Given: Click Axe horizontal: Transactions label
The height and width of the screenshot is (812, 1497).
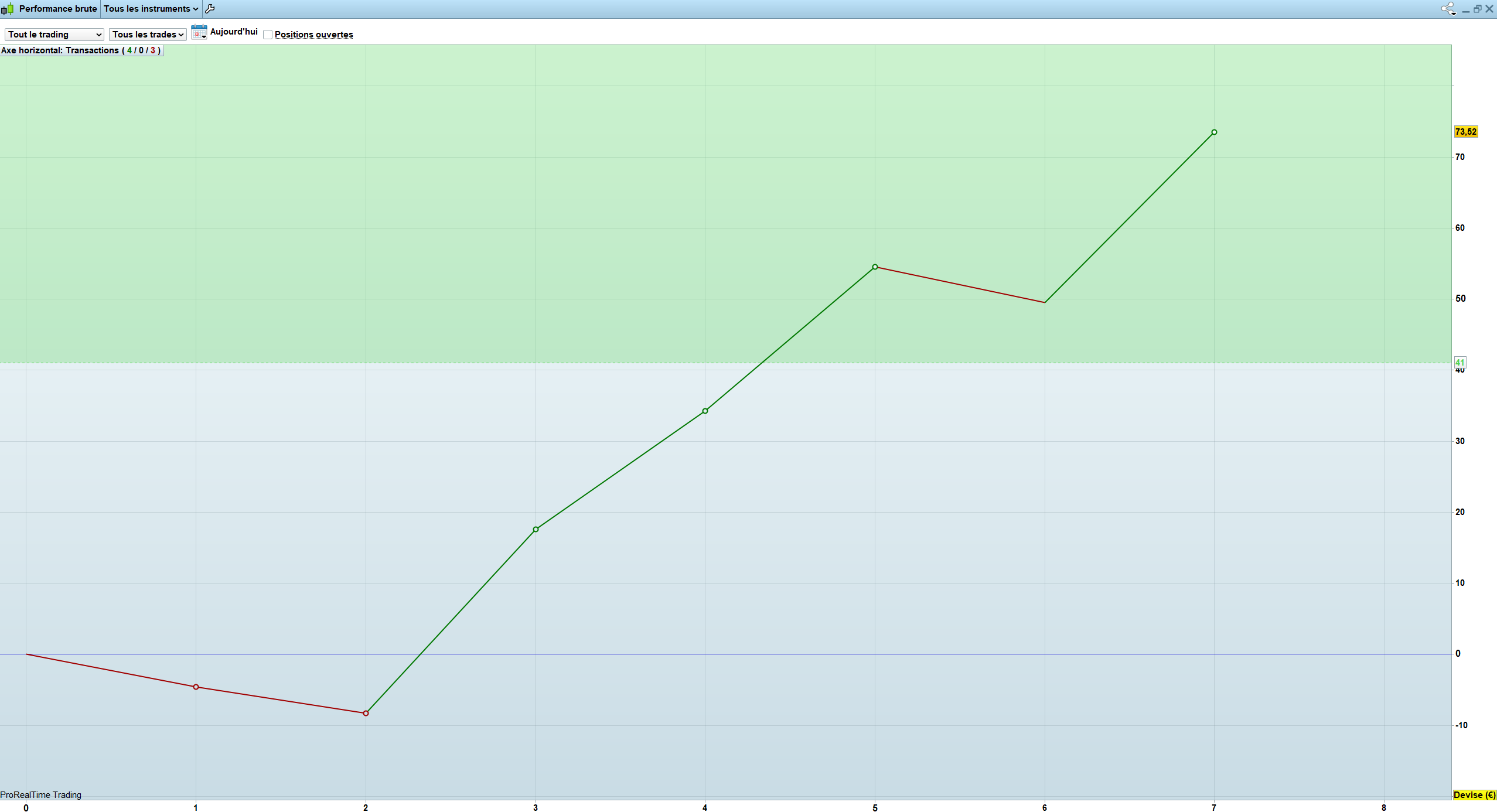Looking at the screenshot, I should point(81,50).
